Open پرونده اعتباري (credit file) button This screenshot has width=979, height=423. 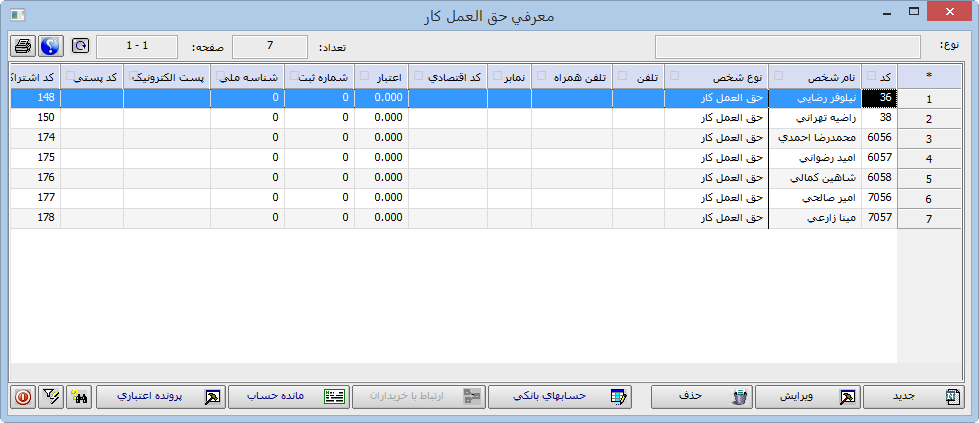[x=160, y=397]
